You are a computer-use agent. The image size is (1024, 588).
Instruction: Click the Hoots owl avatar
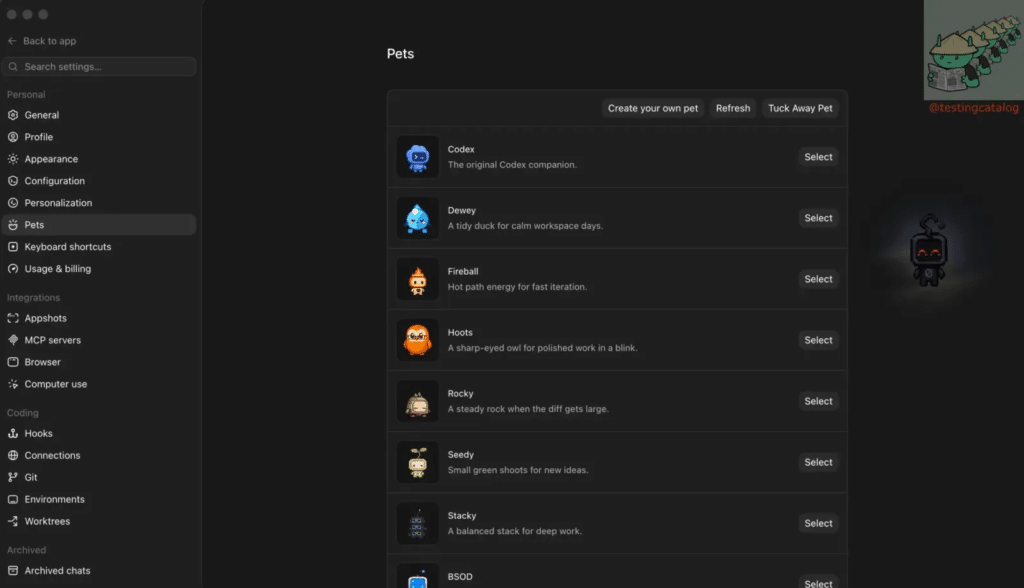417,340
